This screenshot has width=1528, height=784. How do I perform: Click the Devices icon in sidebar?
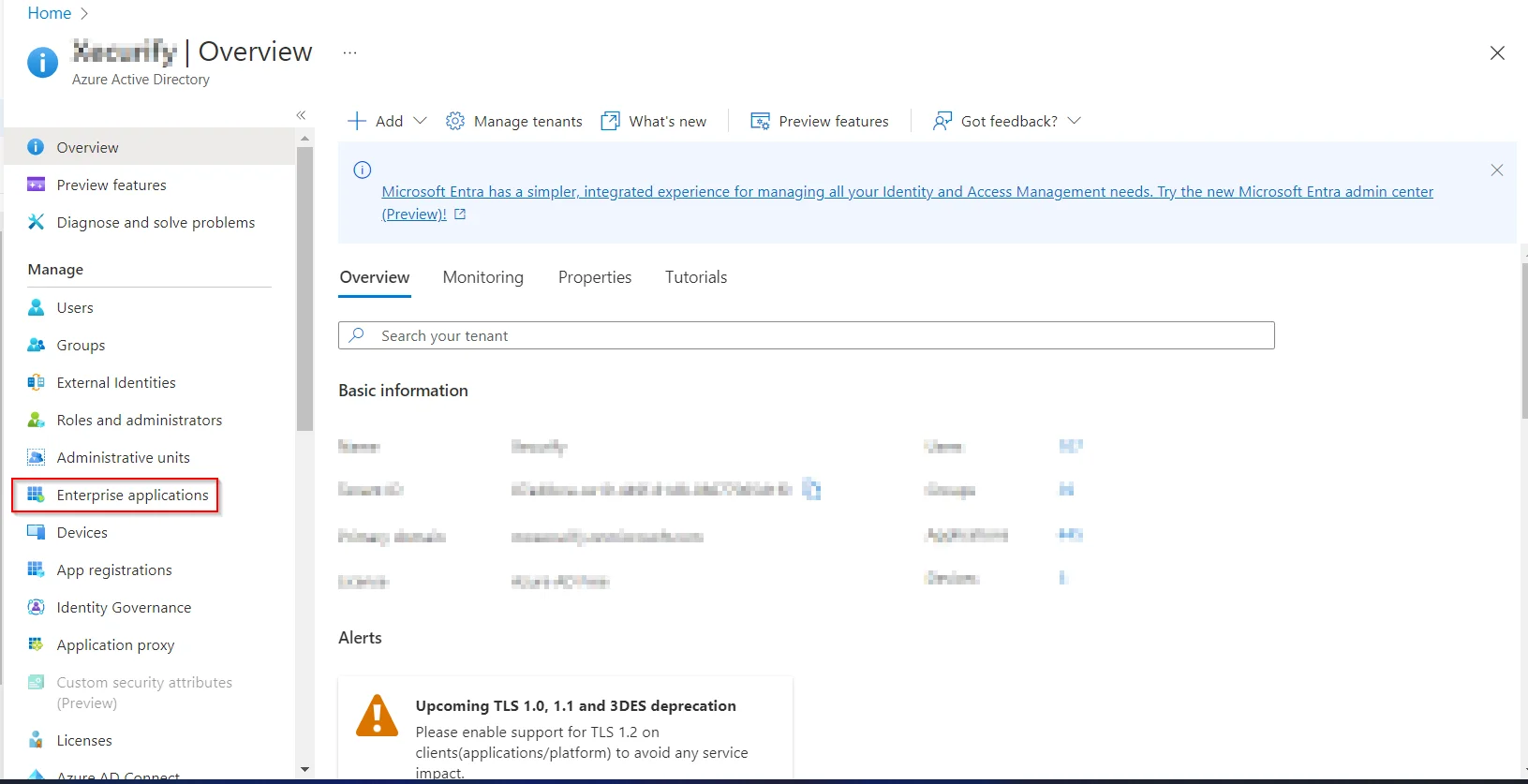pos(36,532)
